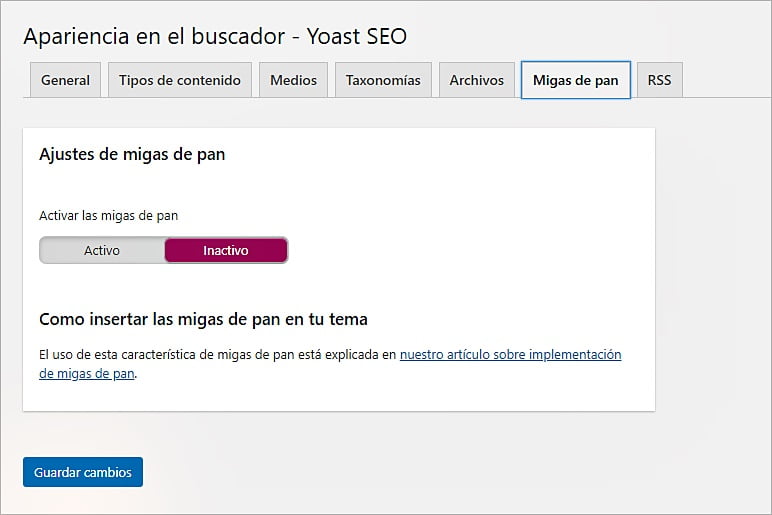The height and width of the screenshot is (515, 772).
Task: Open the "nuestro artículo sobre implementación" link
Action: coord(510,355)
